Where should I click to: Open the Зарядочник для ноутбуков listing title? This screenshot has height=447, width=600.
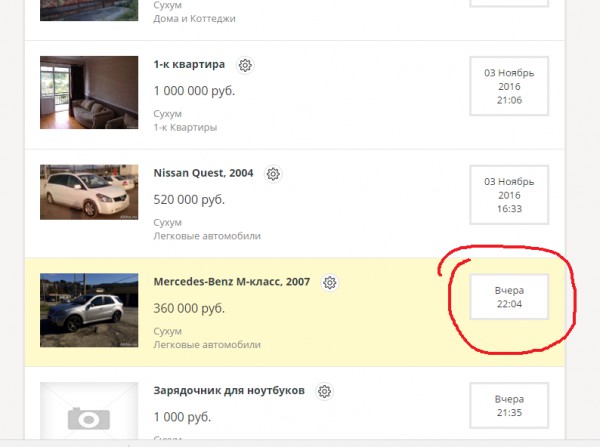(229, 390)
